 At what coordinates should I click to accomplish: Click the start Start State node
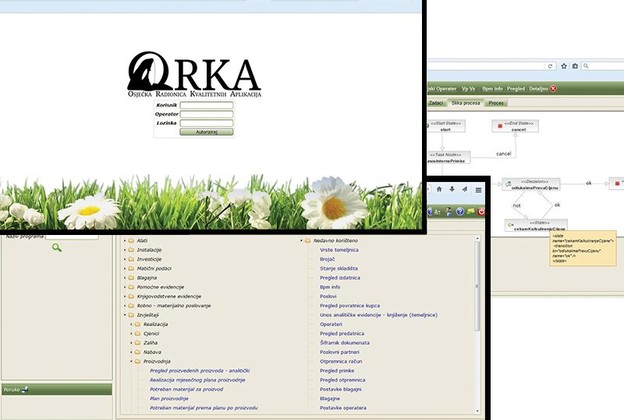[445, 126]
